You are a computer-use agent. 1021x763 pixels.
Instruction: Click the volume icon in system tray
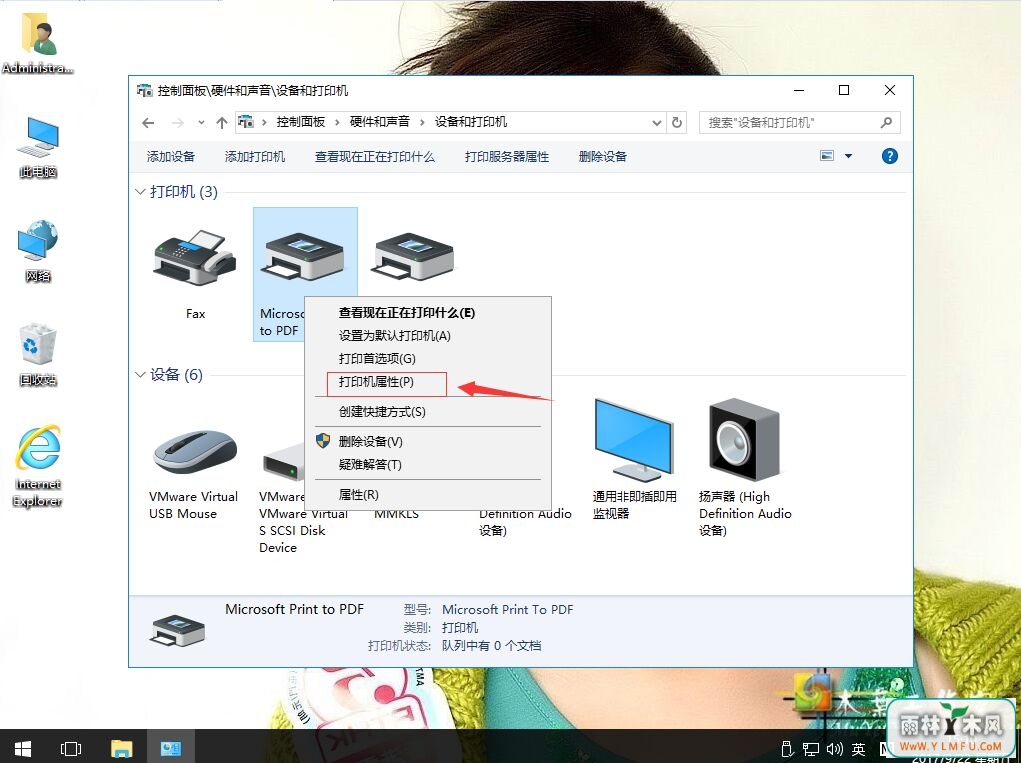click(x=835, y=749)
